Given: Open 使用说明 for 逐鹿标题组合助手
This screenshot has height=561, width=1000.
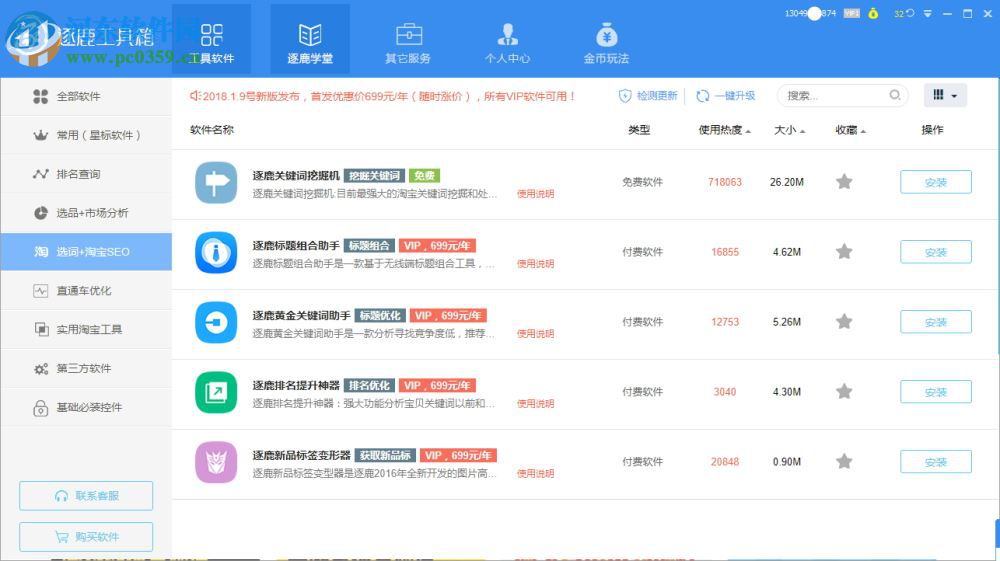Looking at the screenshot, I should click(x=535, y=264).
